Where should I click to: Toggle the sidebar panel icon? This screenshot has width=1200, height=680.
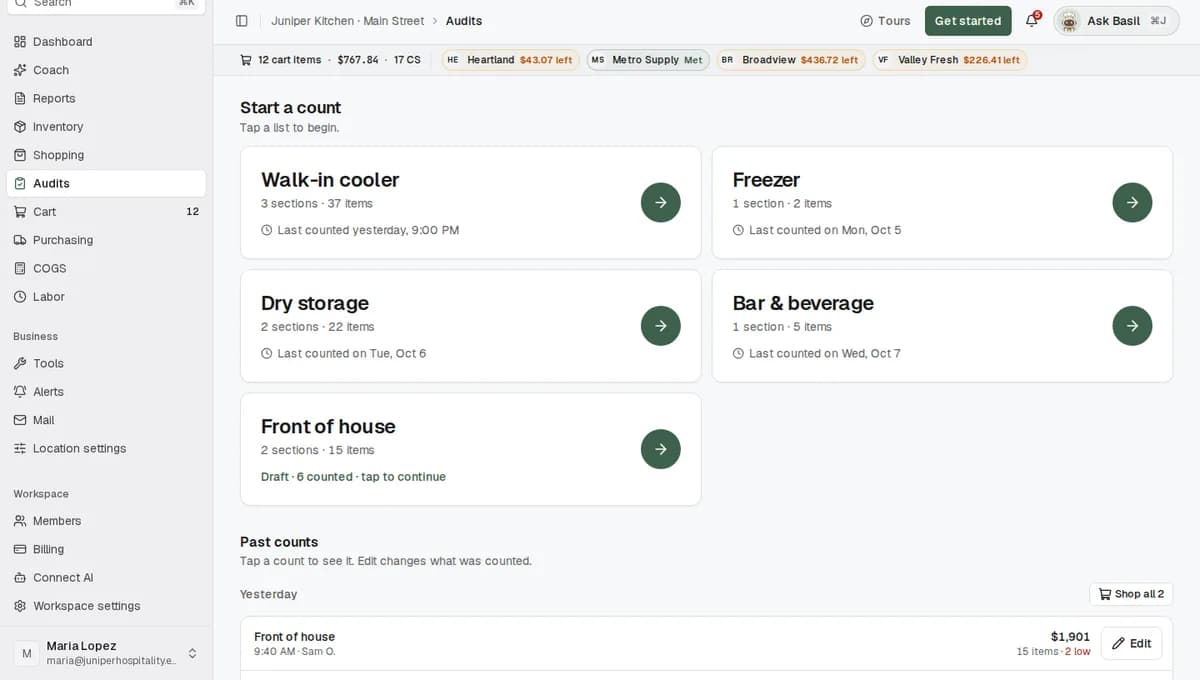241,21
